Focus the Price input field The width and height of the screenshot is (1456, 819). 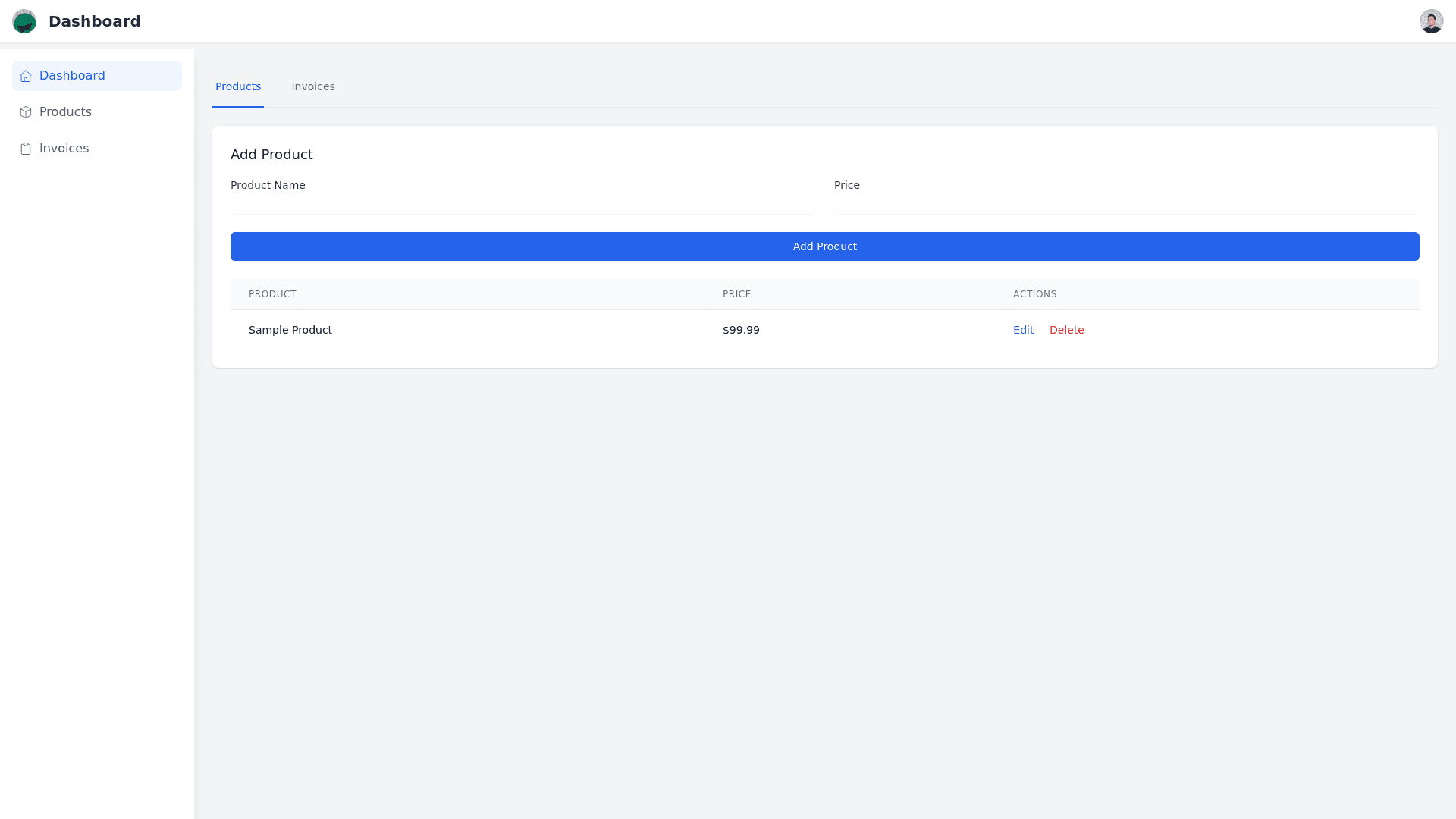1126,205
